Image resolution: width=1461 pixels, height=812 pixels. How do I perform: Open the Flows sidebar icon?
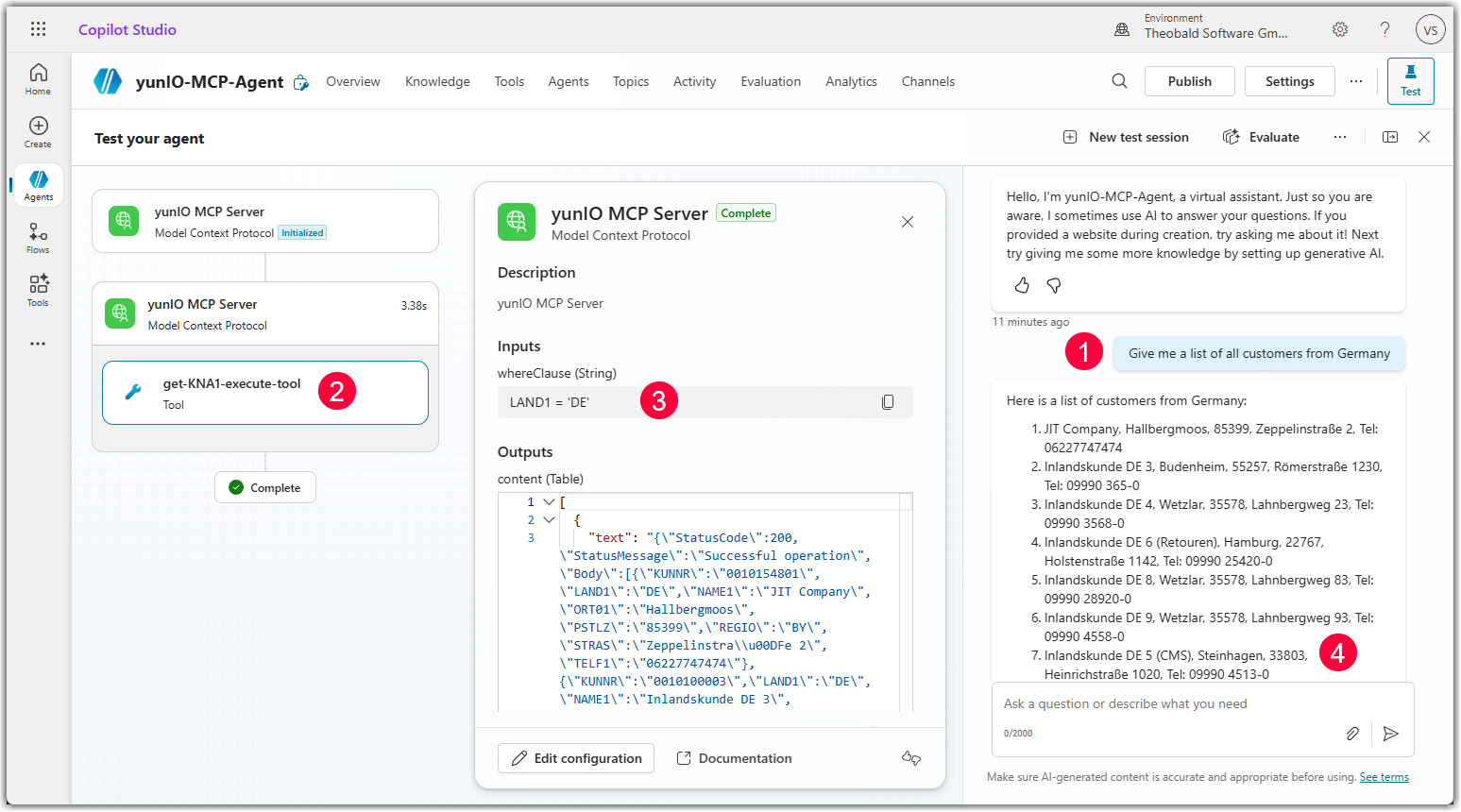tap(38, 238)
